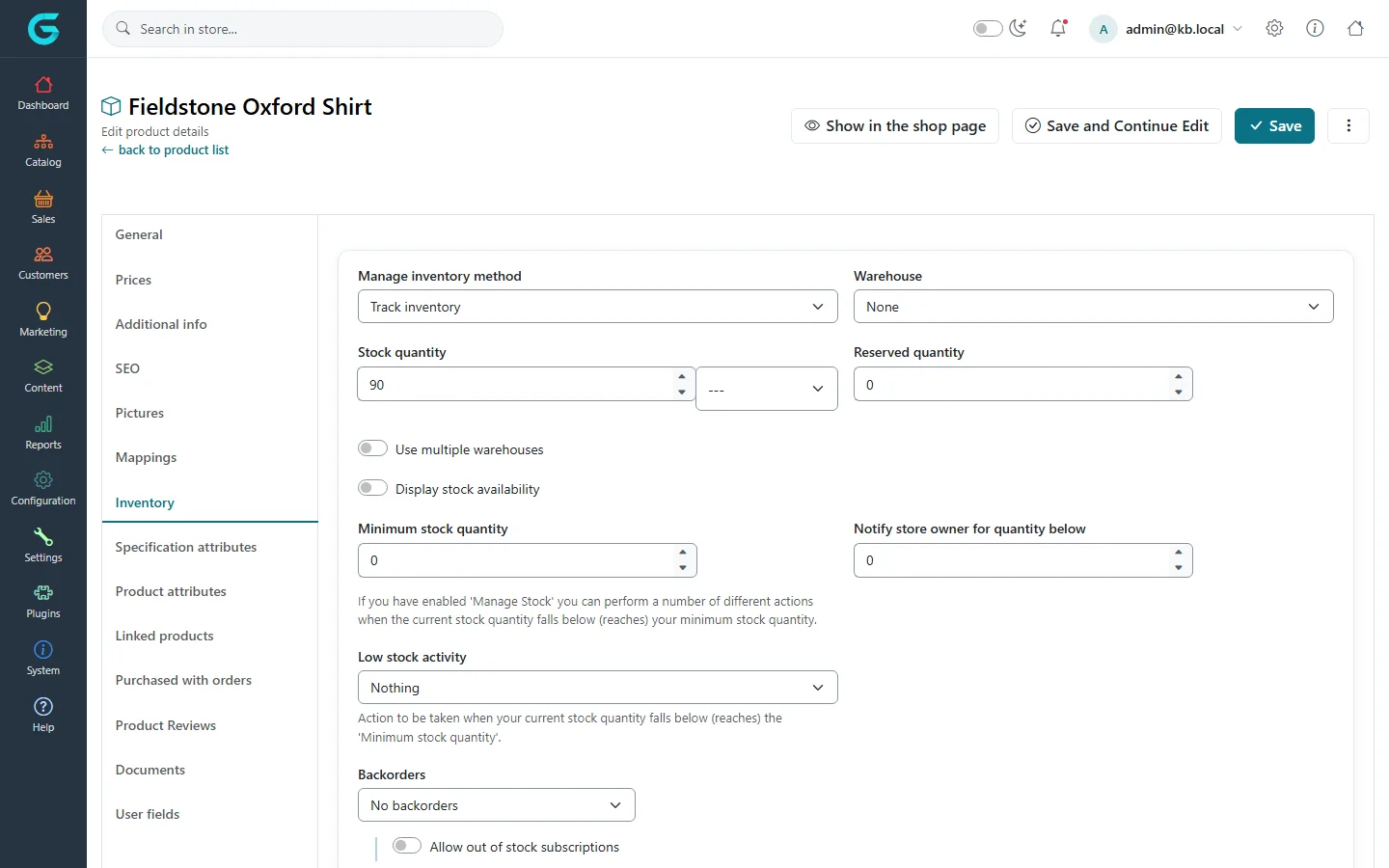Image resolution: width=1389 pixels, height=868 pixels.
Task: Click Show in the shop page
Action: click(x=895, y=125)
